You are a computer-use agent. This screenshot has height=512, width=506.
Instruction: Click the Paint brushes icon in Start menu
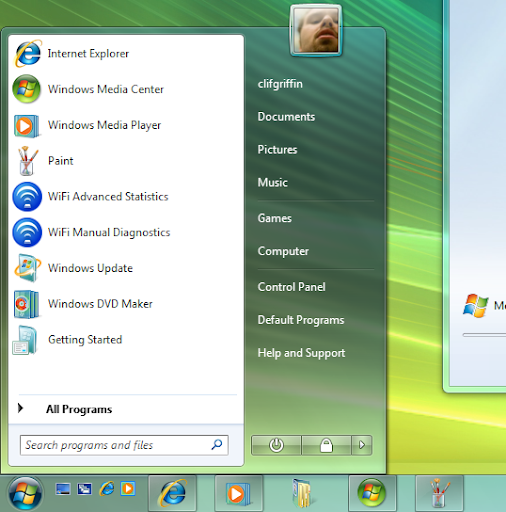tap(27, 161)
